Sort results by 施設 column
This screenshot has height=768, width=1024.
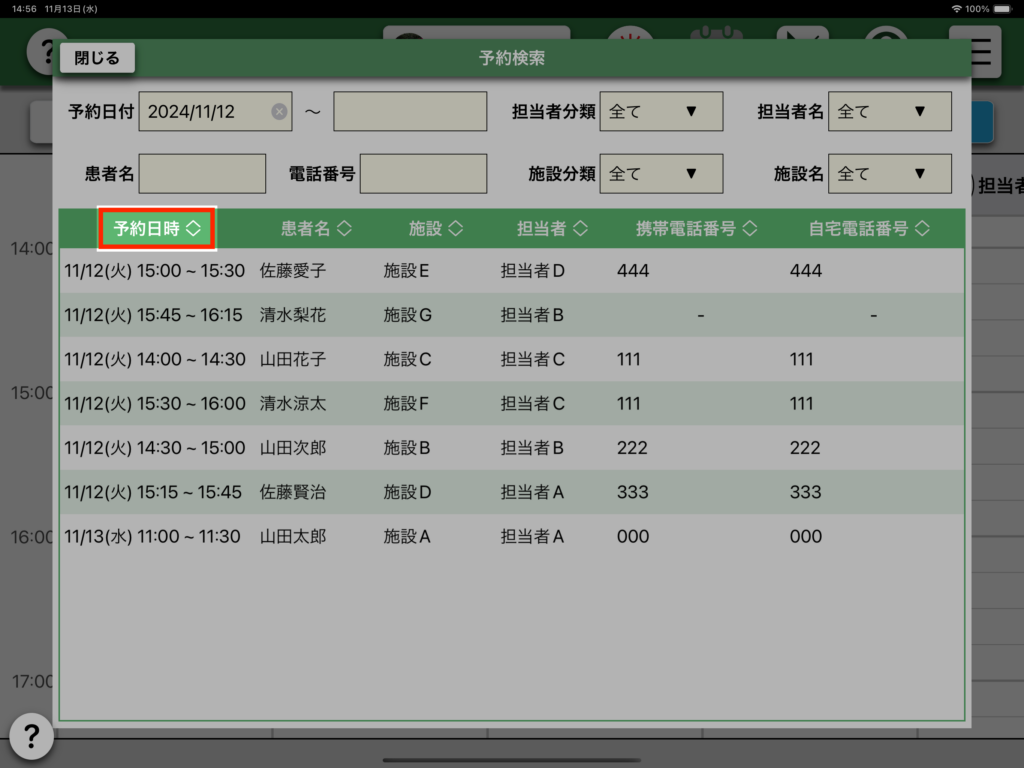(436, 229)
